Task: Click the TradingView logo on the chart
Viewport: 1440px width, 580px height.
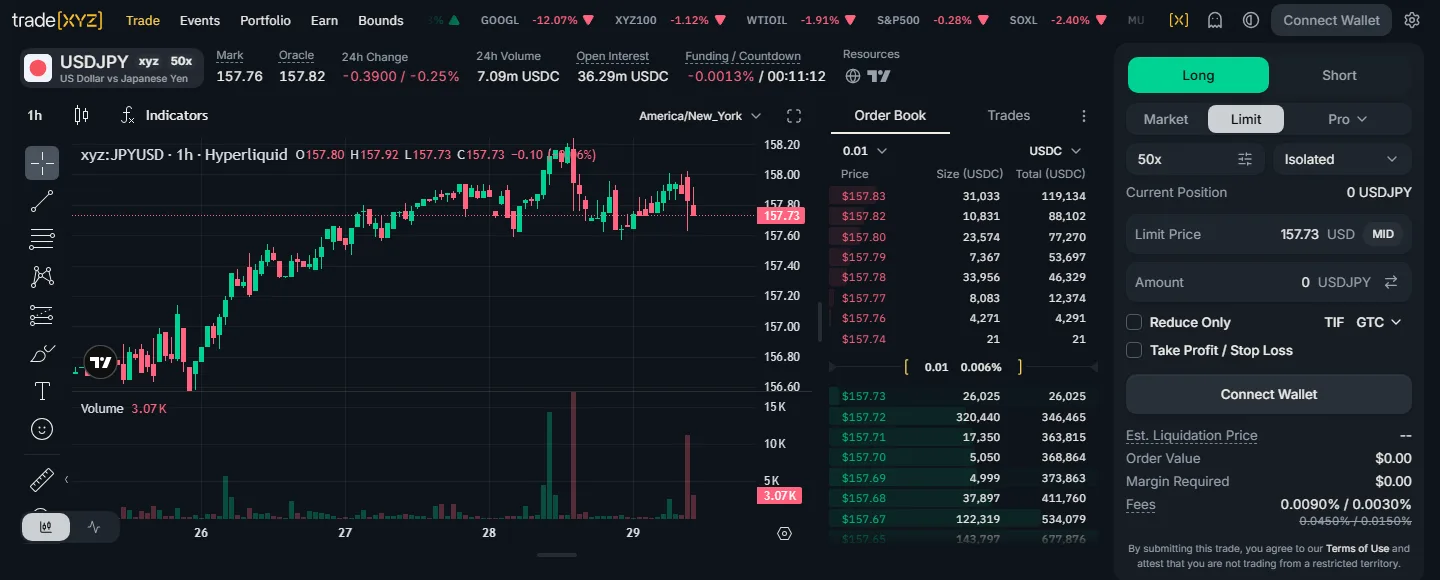Action: pos(100,362)
